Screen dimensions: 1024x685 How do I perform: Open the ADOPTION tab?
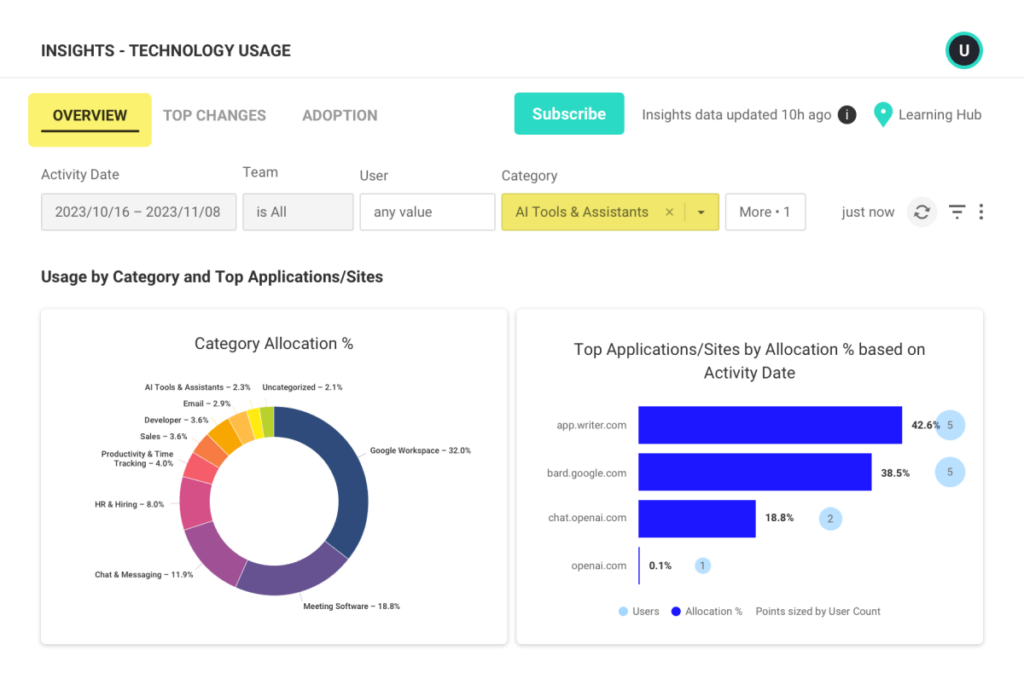point(340,115)
